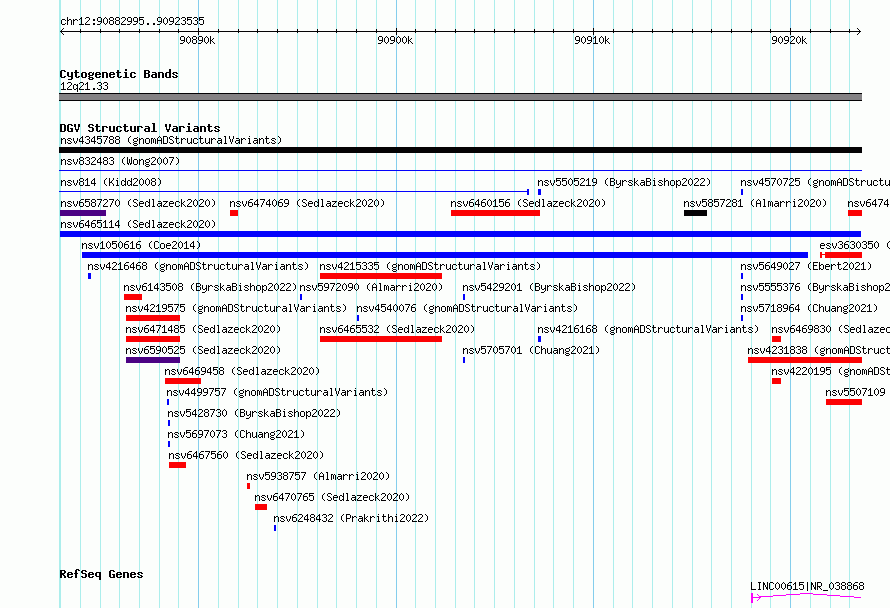Open the nsv5555376 variant label

click(x=815, y=287)
